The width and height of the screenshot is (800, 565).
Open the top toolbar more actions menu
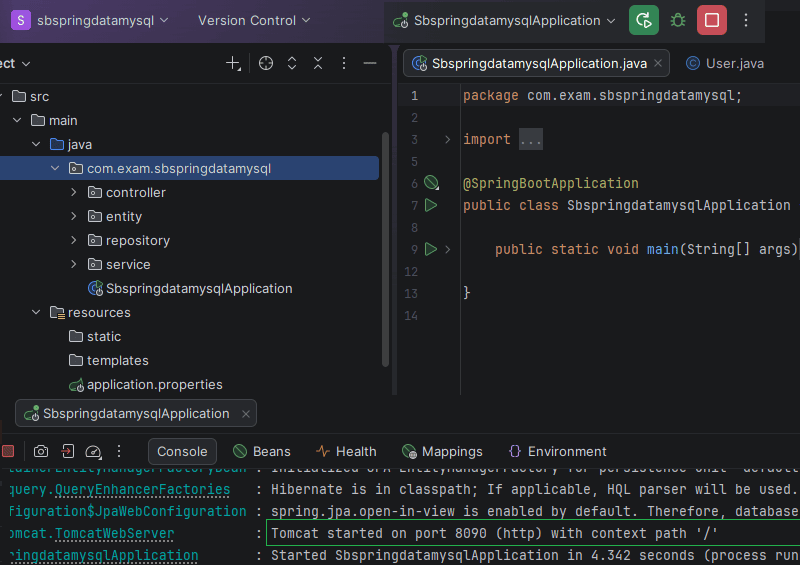coord(746,20)
